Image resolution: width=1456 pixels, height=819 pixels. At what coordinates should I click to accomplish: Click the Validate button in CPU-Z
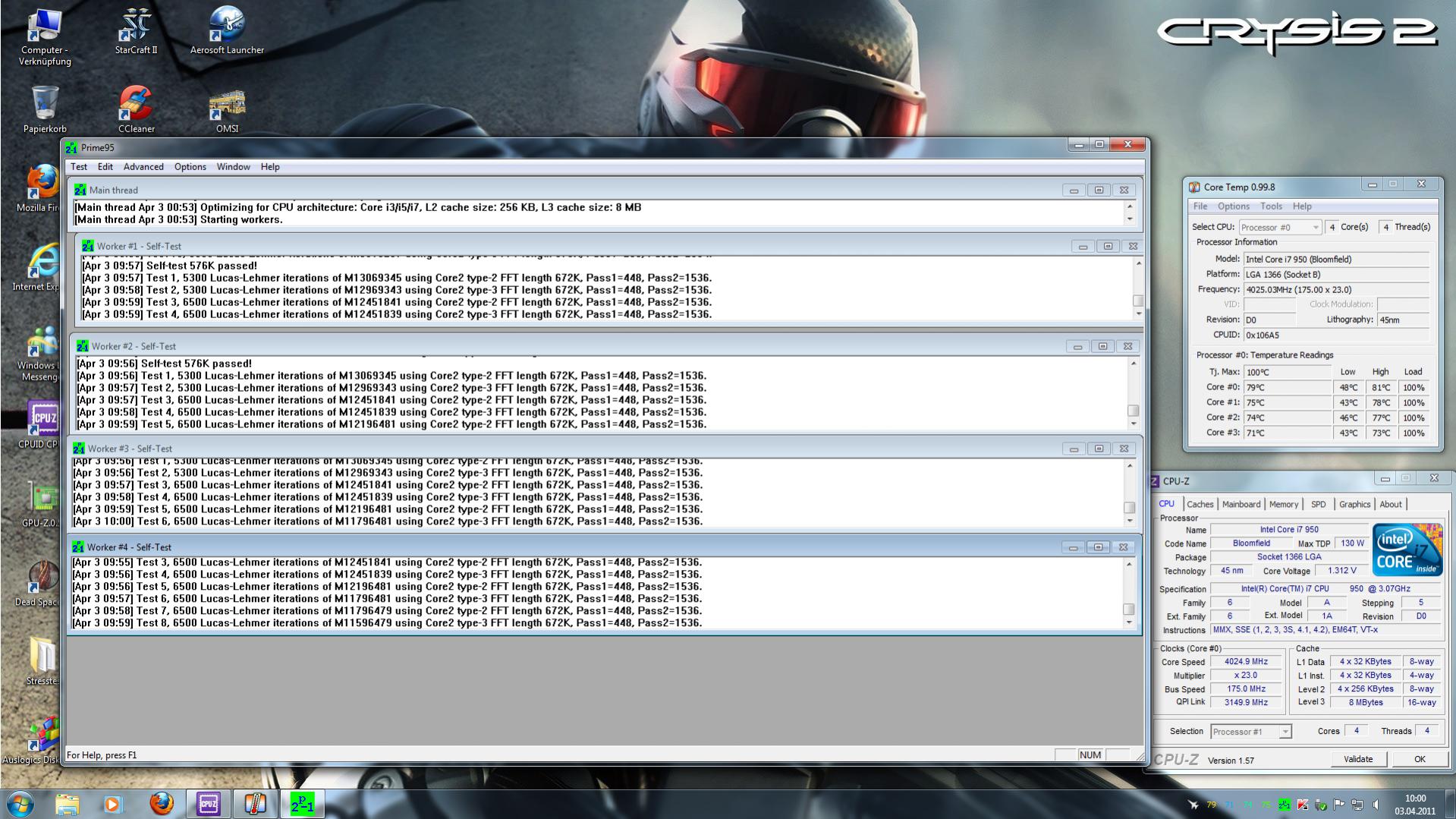pos(1358,759)
